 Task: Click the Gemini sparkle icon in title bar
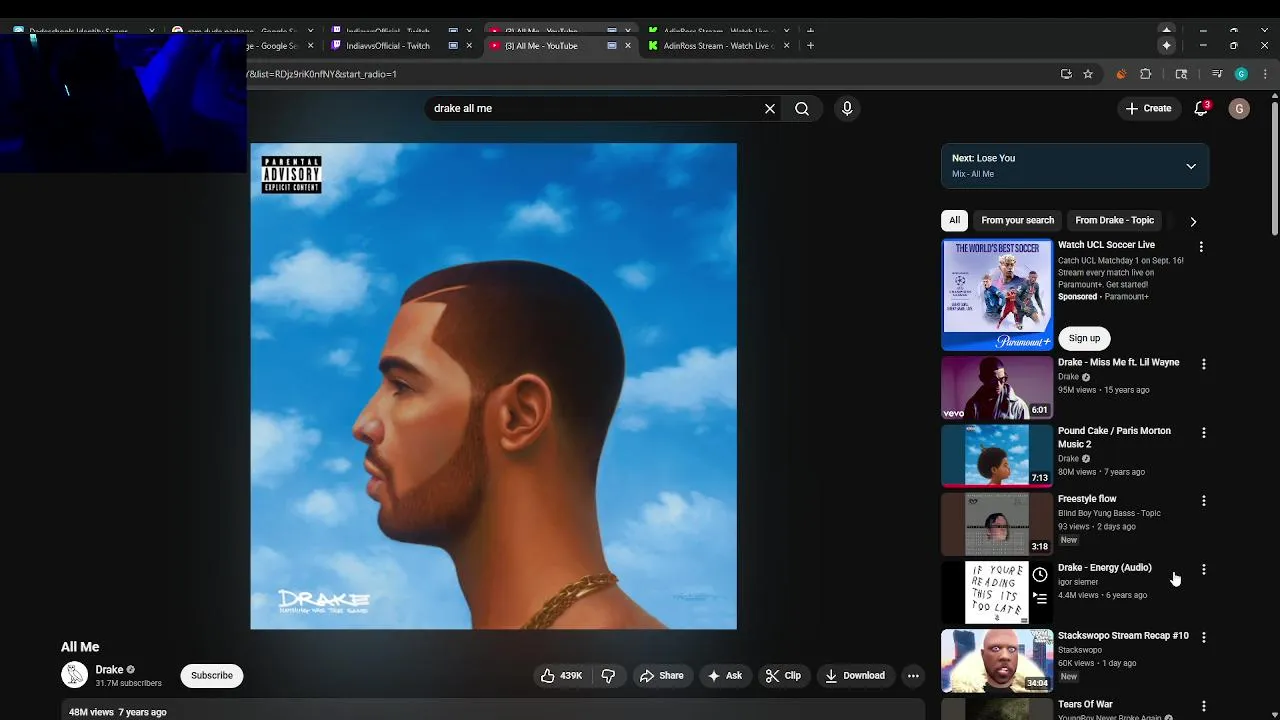(x=1166, y=46)
